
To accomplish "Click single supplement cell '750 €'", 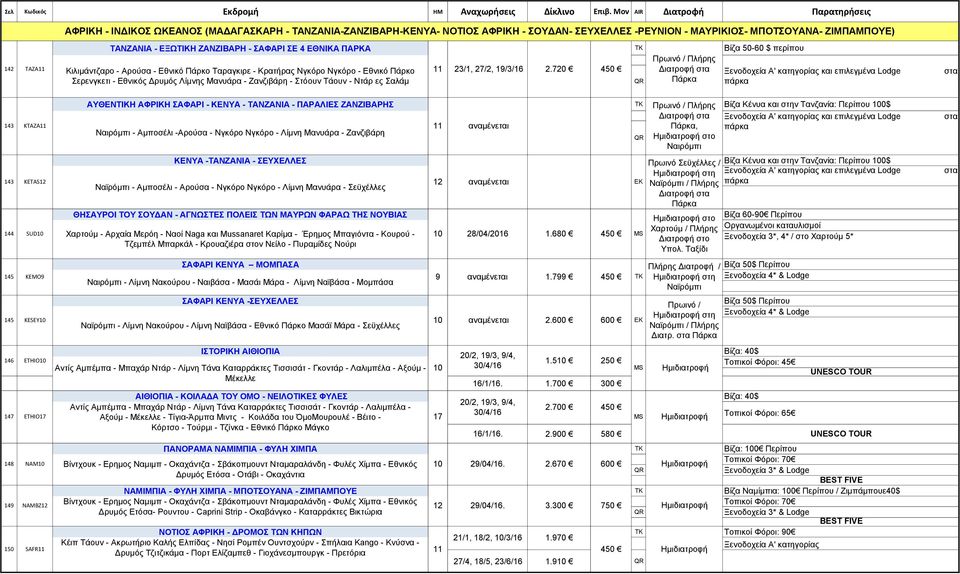I will [x=611, y=505].
